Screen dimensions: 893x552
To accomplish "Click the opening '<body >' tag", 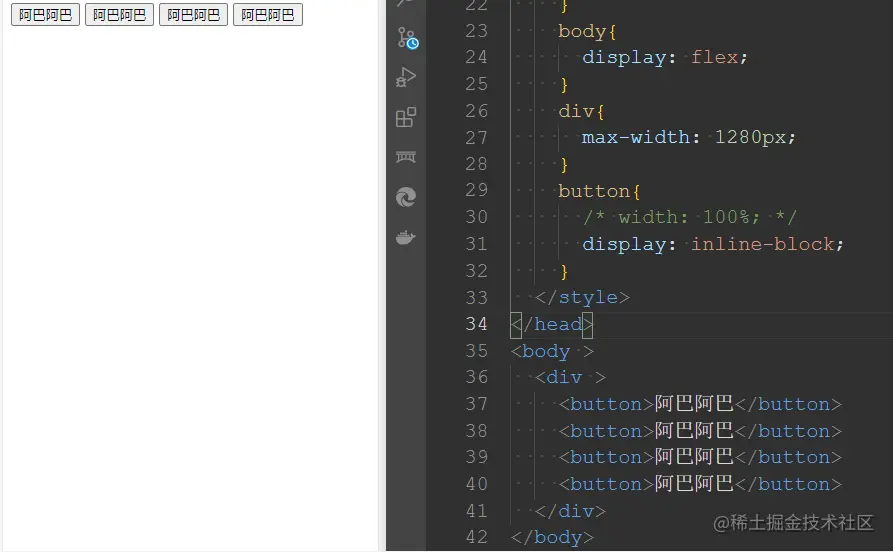I will coord(552,351).
